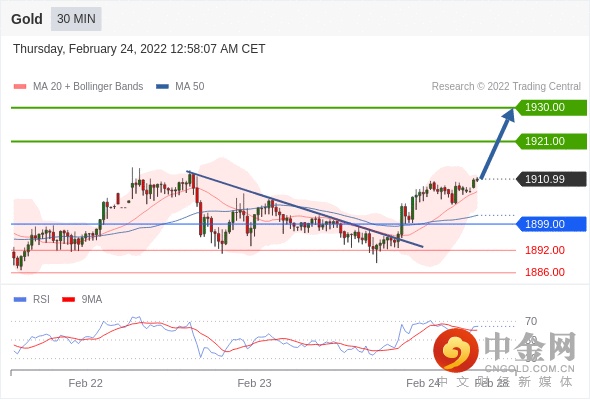The image size is (590, 400).
Task: Click the '9MA' legend label
Action: pyautogui.click(x=92, y=300)
